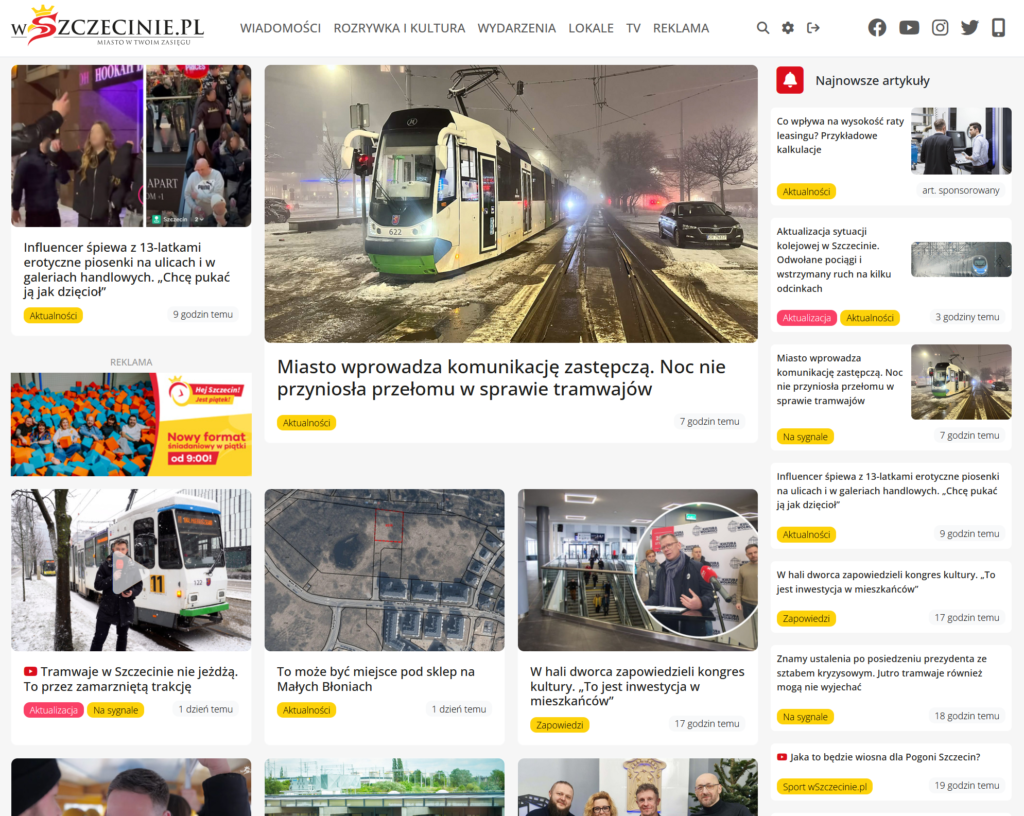Go to wSzczecinie.pl home logo
Image resolution: width=1024 pixels, height=816 pixels.
107,27
